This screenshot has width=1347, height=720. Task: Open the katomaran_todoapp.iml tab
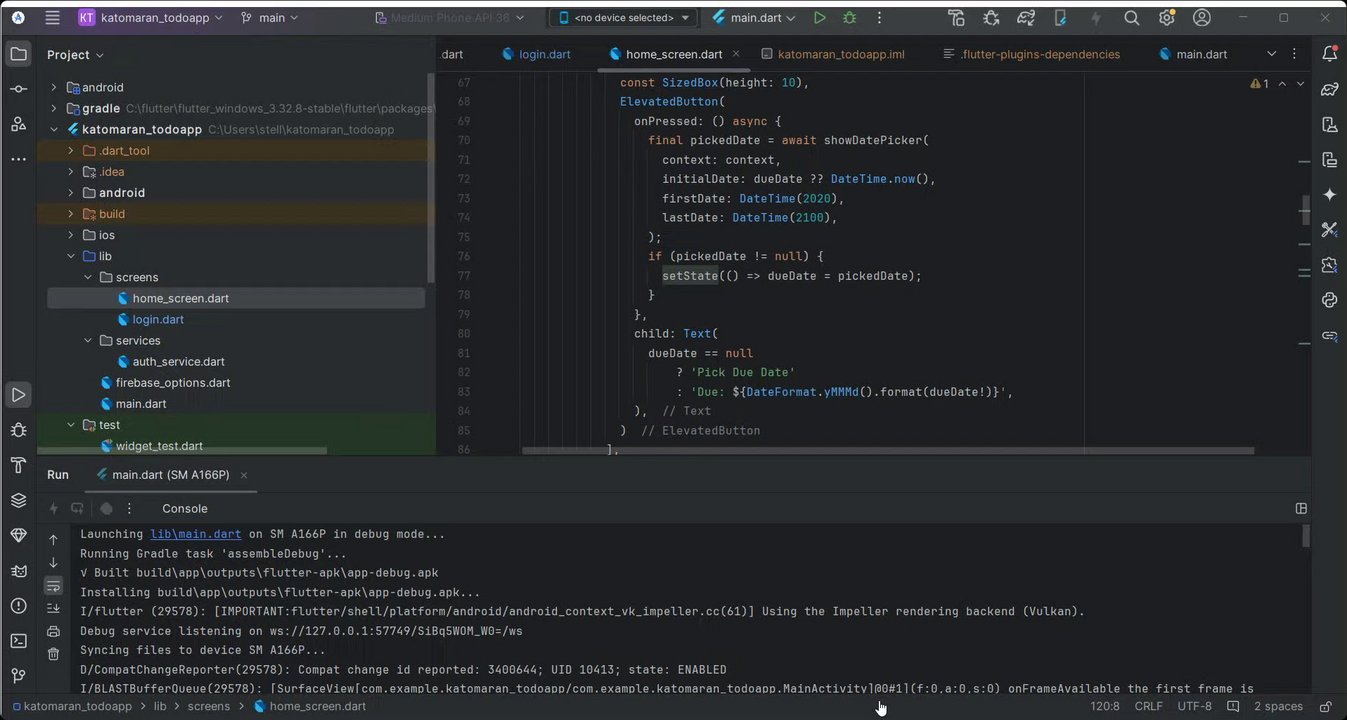click(840, 54)
